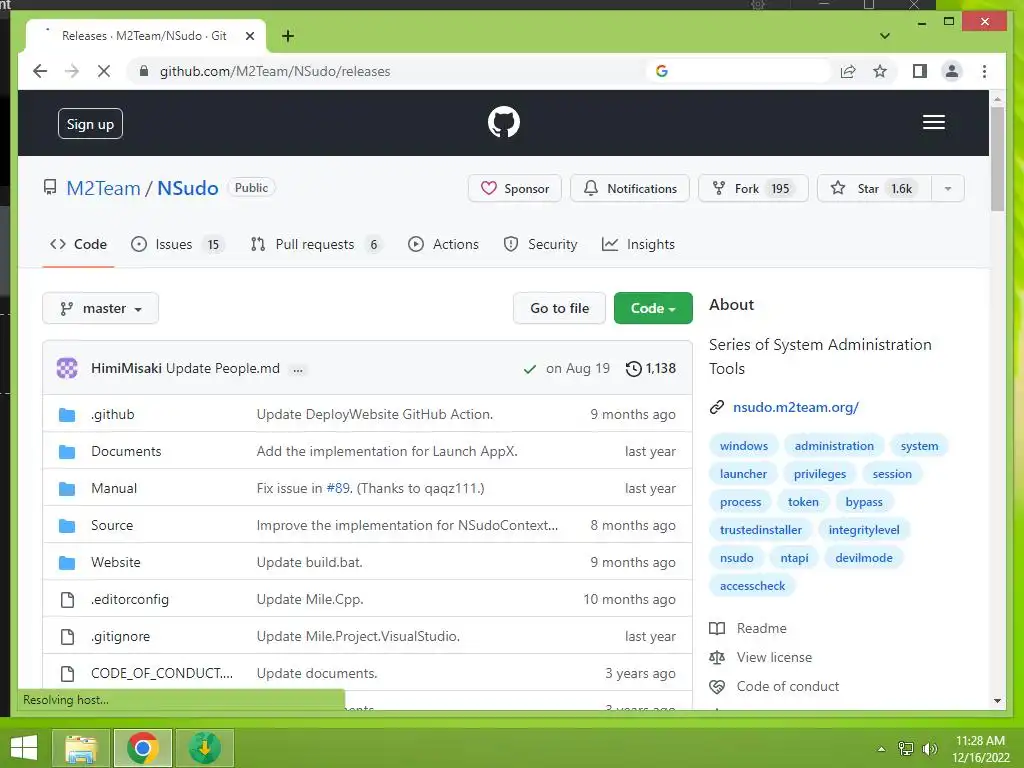The image size is (1024, 768).
Task: Open the Website folder
Action: tap(116, 562)
